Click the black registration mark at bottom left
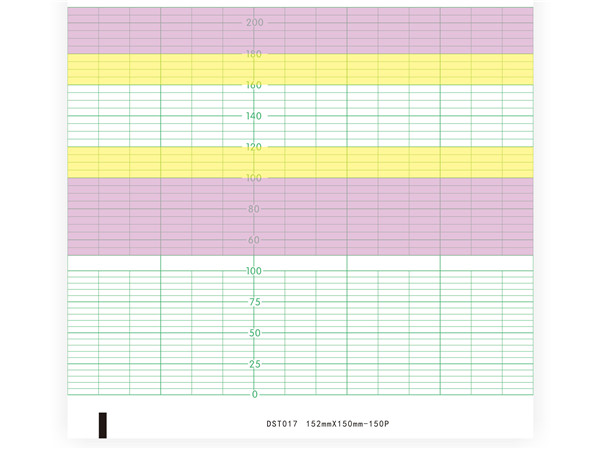 101,423
